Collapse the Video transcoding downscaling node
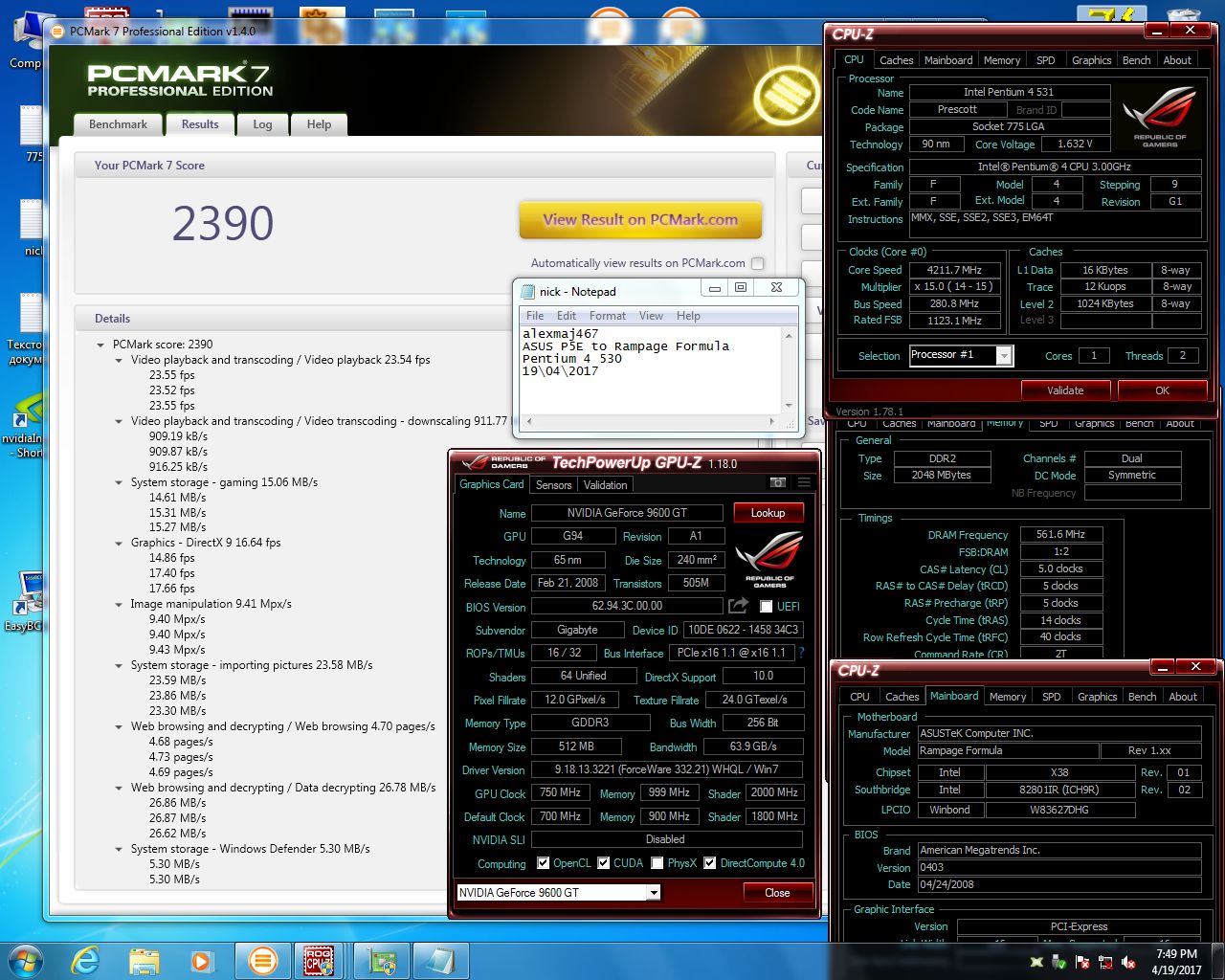This screenshot has height=980, width=1225. pyautogui.click(x=119, y=422)
